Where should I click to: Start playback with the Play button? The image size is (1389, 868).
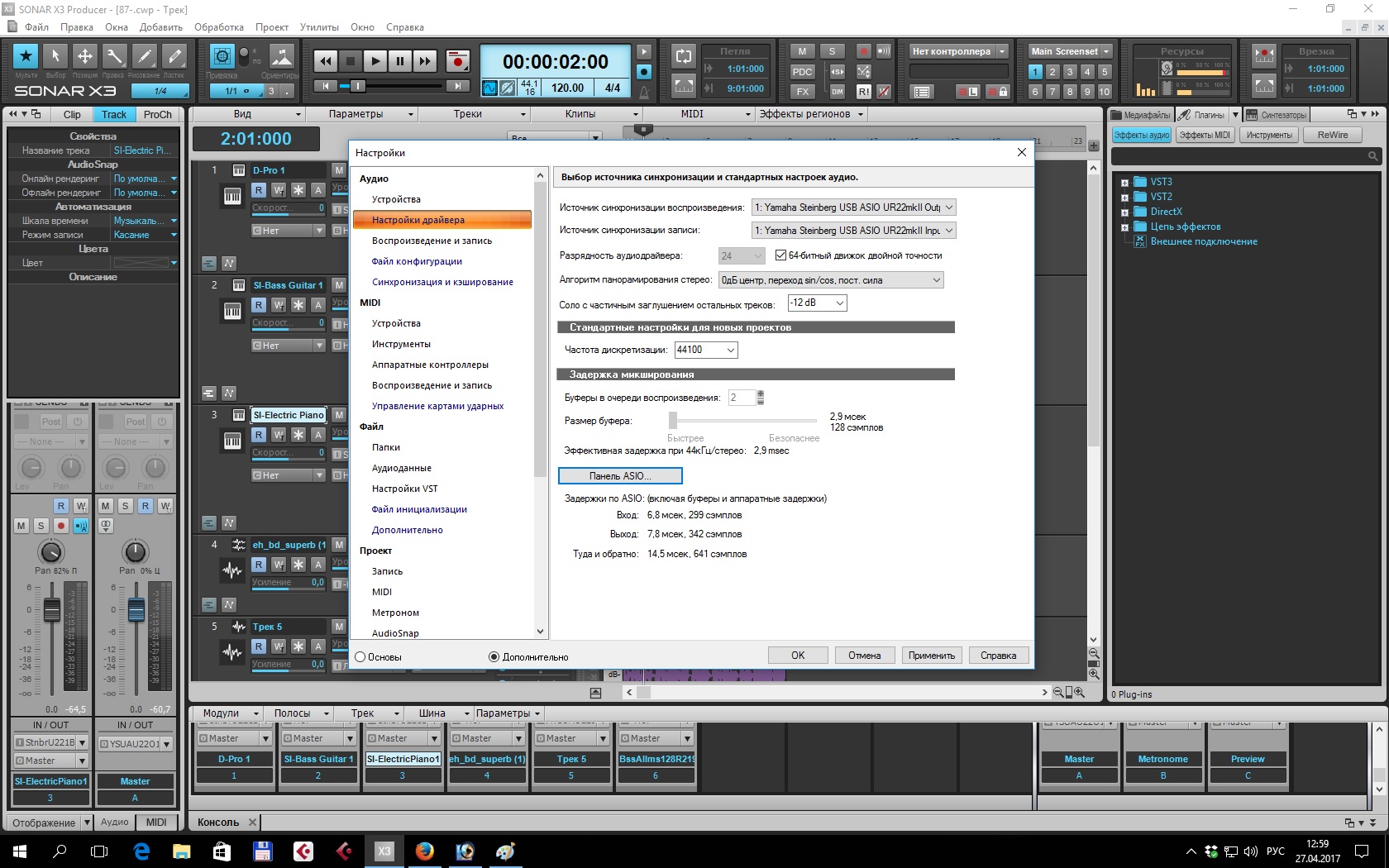point(375,60)
